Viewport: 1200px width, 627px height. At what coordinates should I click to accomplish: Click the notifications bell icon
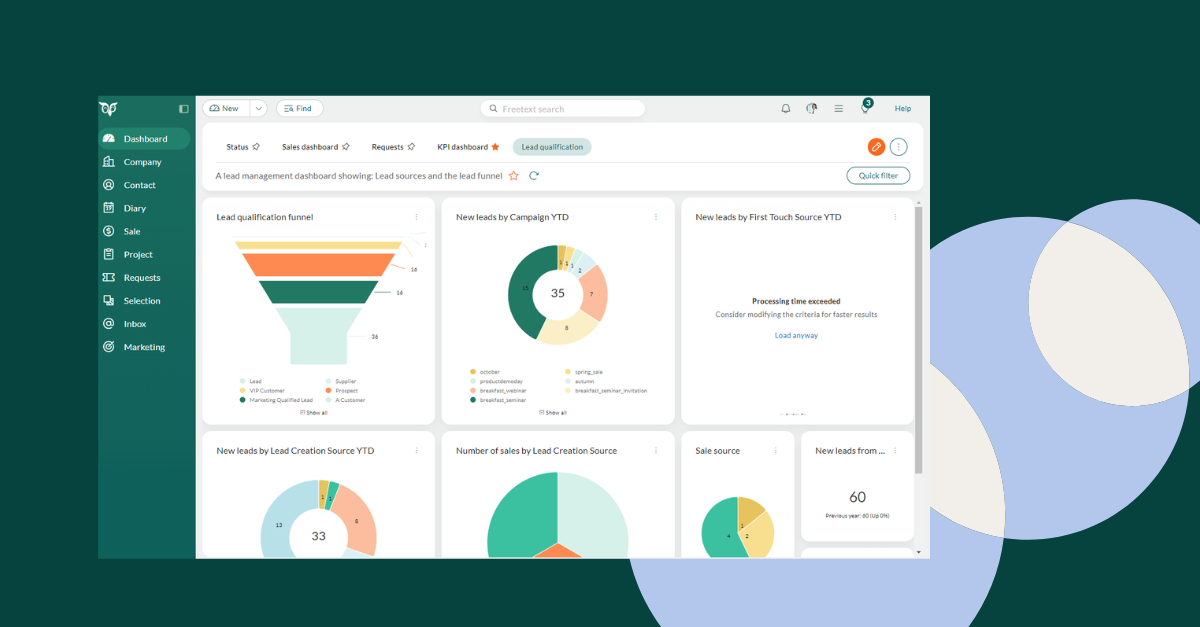[785, 109]
